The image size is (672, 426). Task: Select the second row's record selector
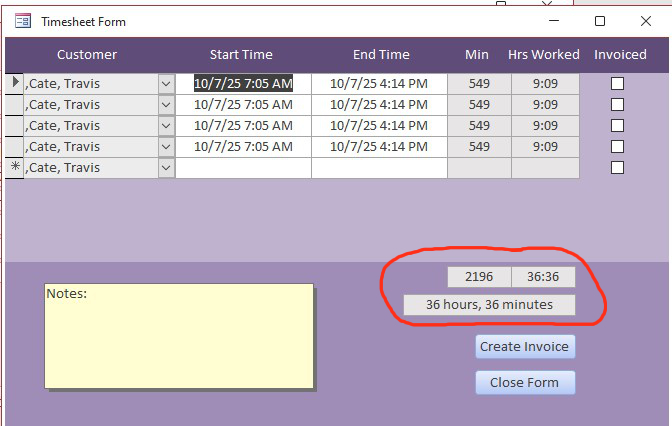pyautogui.click(x=15, y=104)
